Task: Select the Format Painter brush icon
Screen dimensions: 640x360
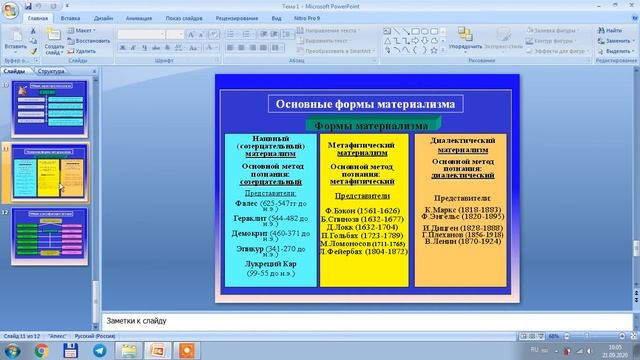Action: point(33,51)
